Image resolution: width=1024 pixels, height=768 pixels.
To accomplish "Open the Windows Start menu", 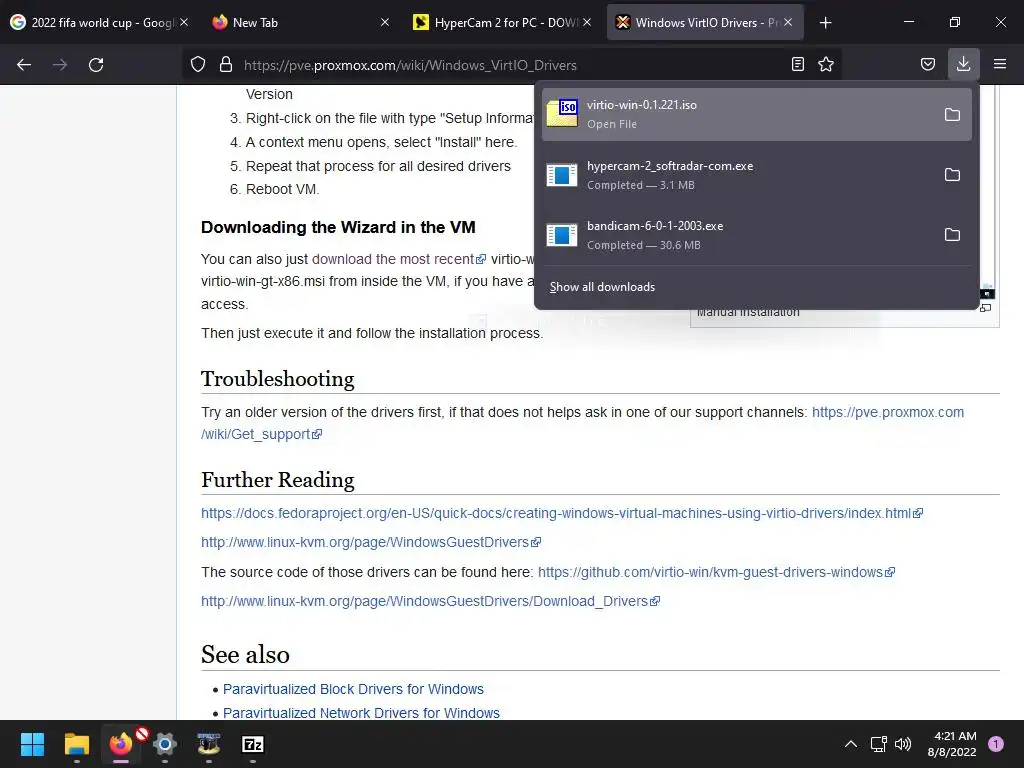I will (x=33, y=744).
